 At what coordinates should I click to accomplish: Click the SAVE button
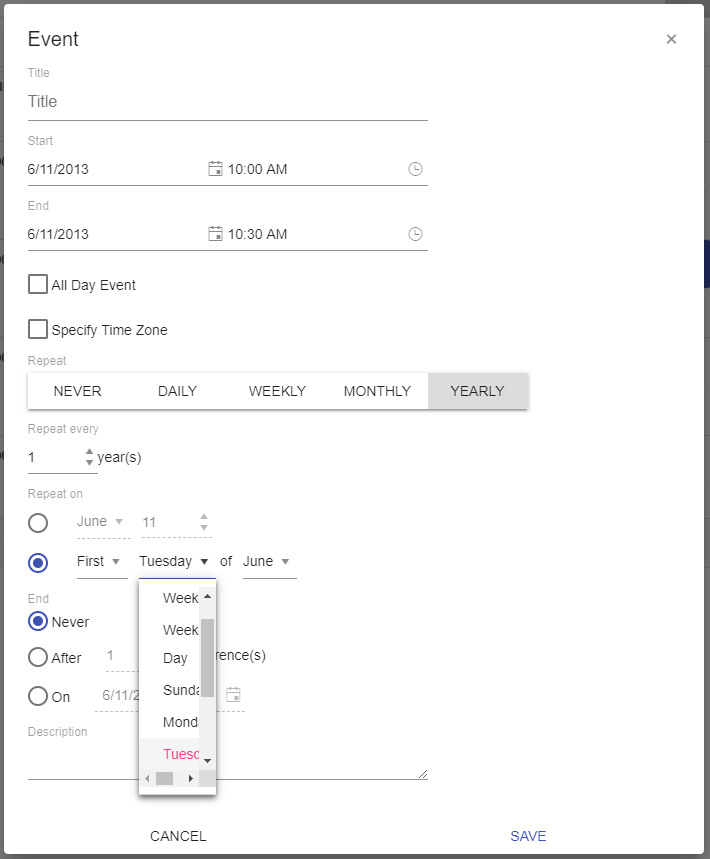528,835
